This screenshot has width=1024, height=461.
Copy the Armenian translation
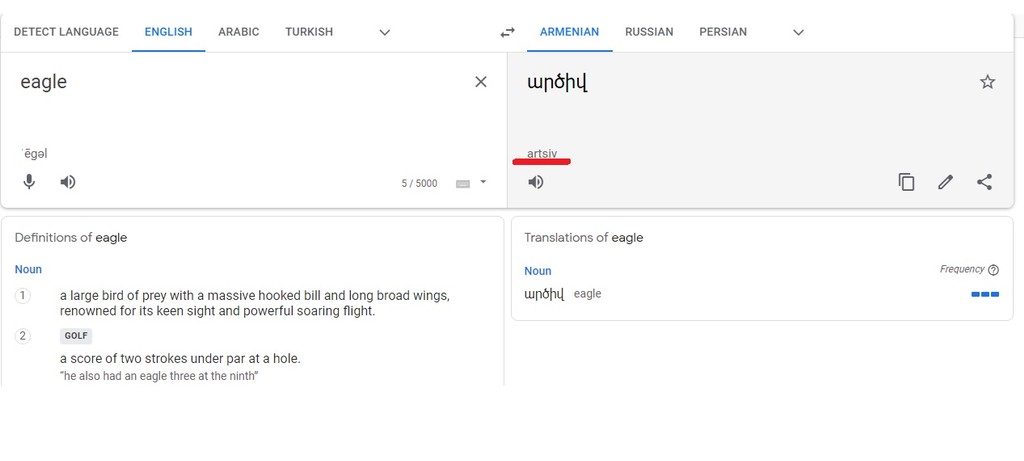pyautogui.click(x=906, y=182)
